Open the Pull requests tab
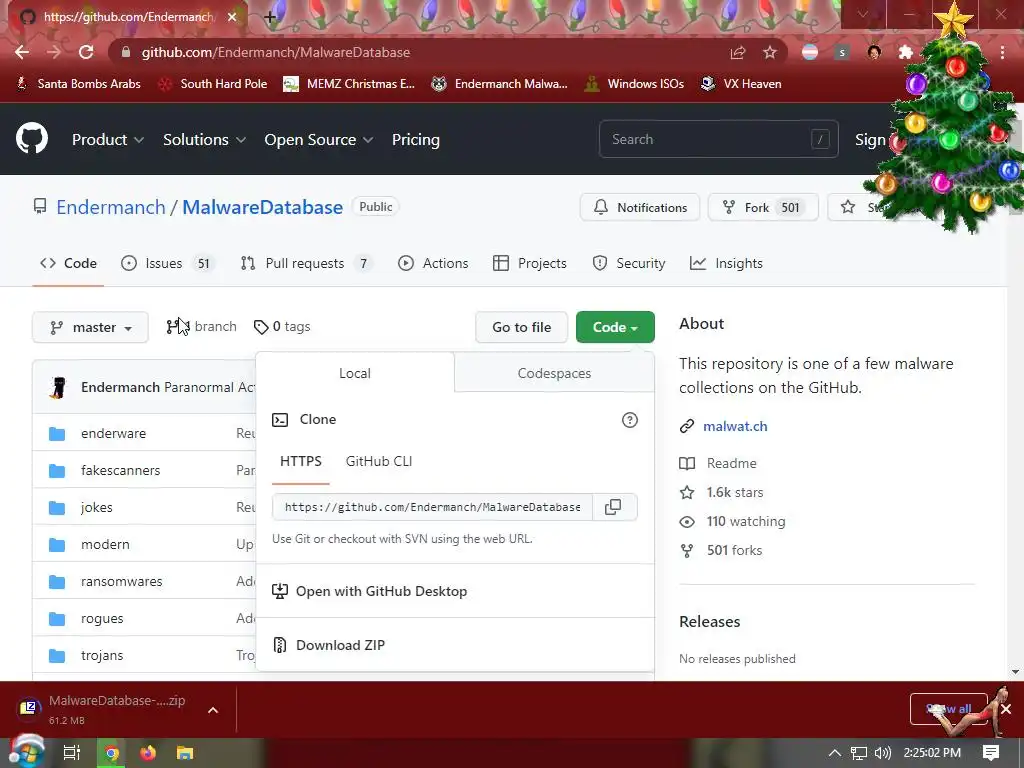The height and width of the screenshot is (768, 1024). pyautogui.click(x=306, y=263)
